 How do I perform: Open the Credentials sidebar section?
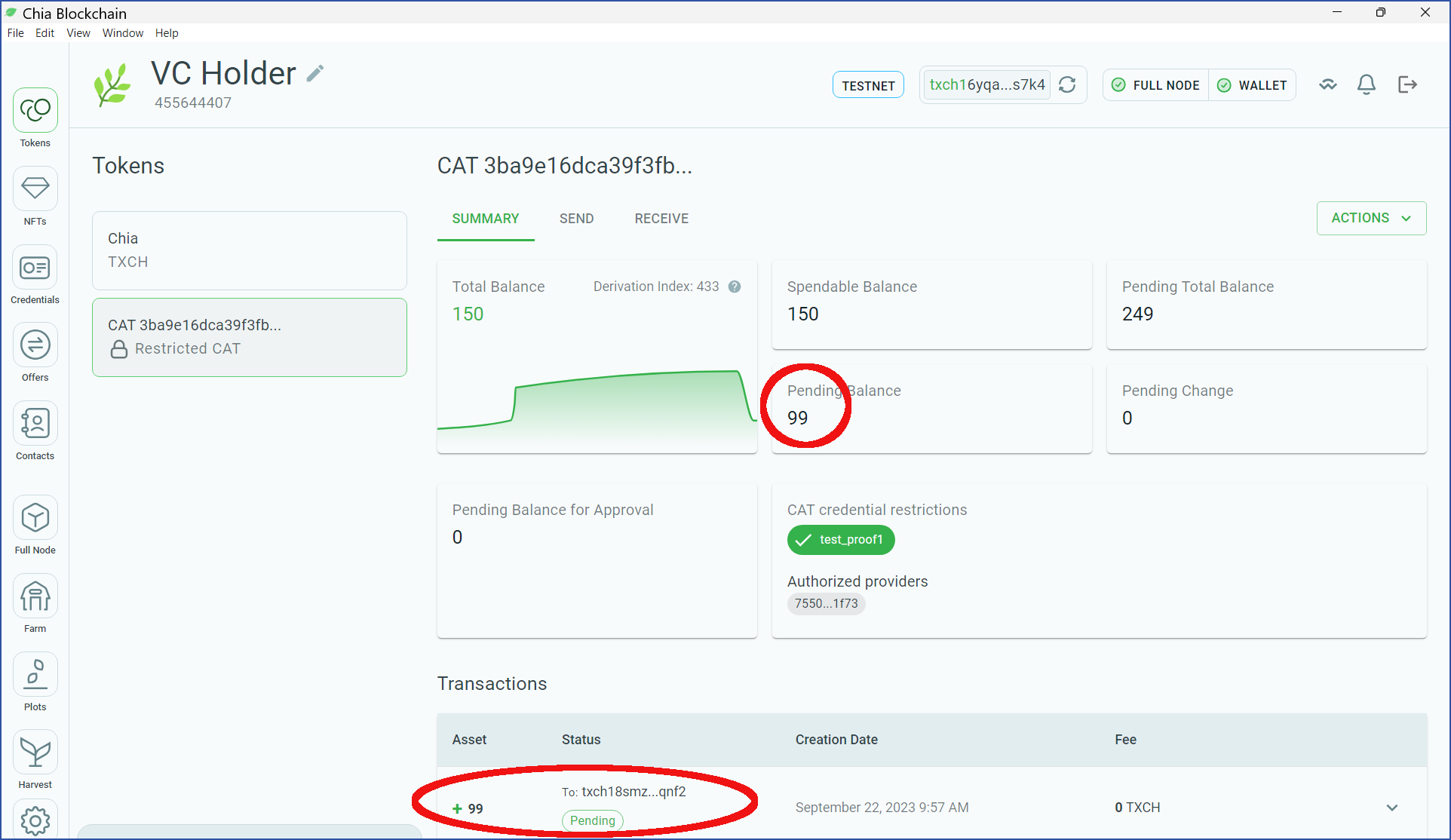(35, 275)
